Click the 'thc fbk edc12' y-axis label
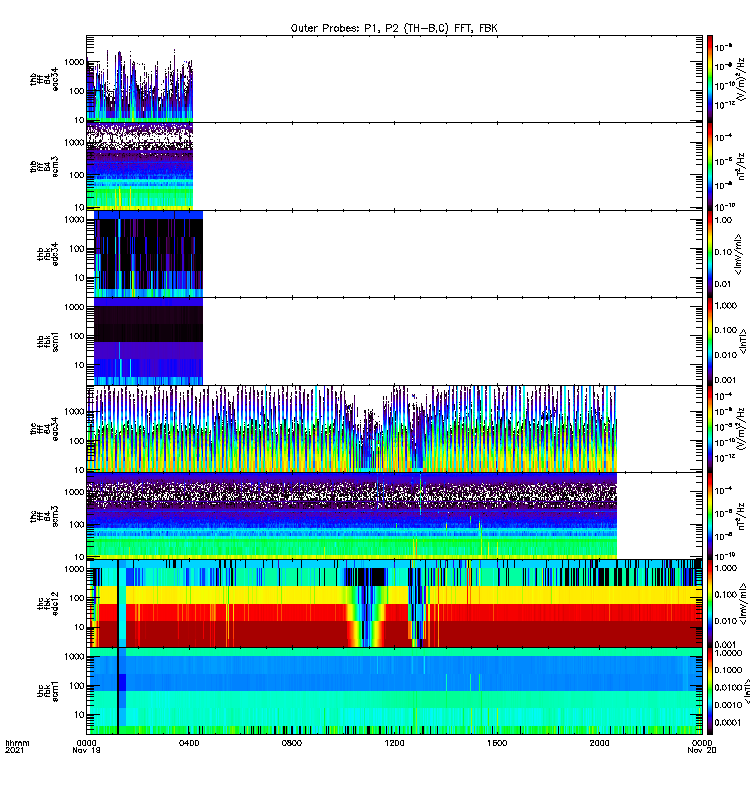 pyautogui.click(x=48, y=603)
